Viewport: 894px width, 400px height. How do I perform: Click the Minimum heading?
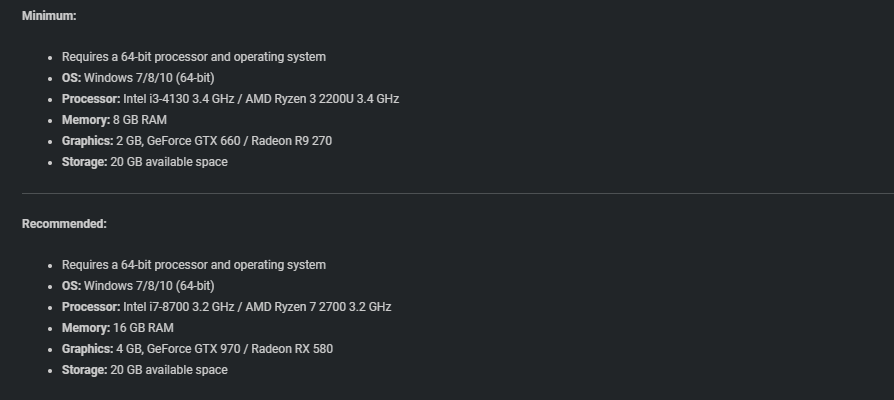pyautogui.click(x=49, y=16)
